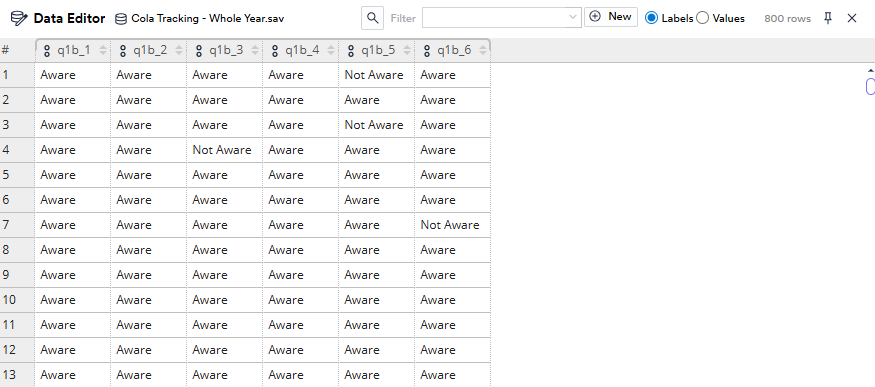Screen dimensions: 875x387
Task: Sort by q1b_6 using its sort arrows
Action: 482,51
